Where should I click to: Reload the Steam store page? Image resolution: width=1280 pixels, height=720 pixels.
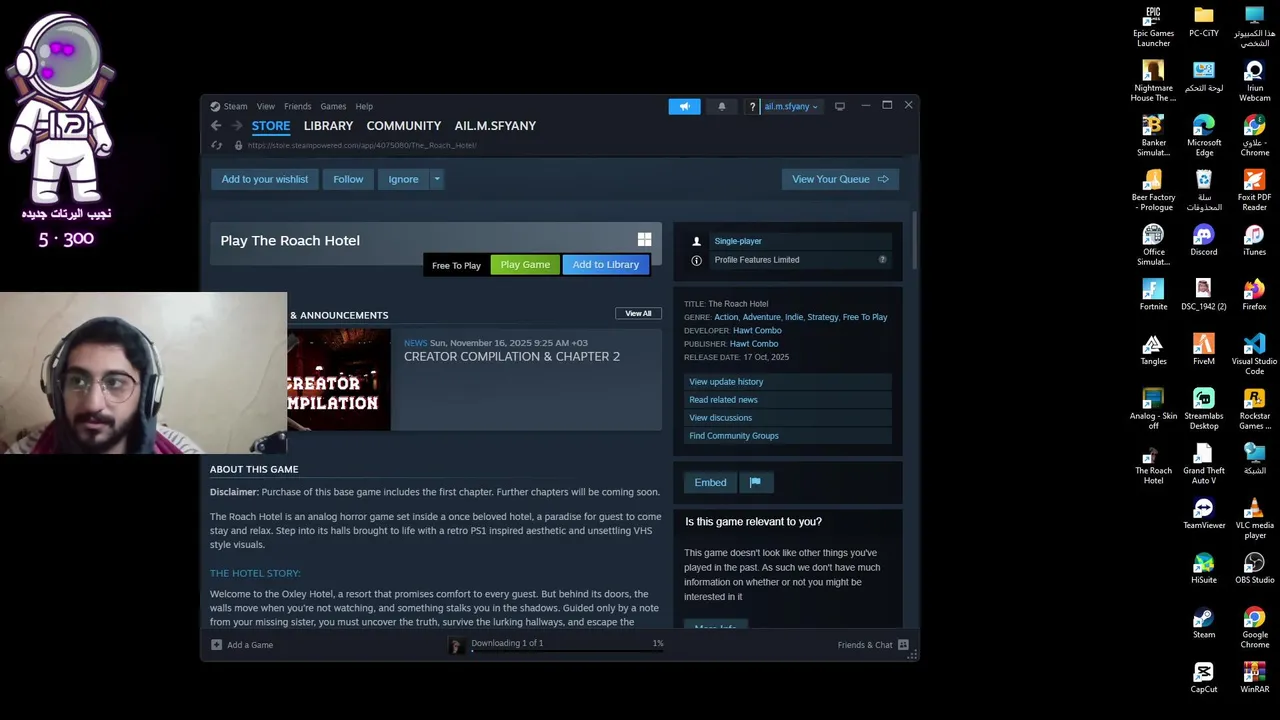216,145
